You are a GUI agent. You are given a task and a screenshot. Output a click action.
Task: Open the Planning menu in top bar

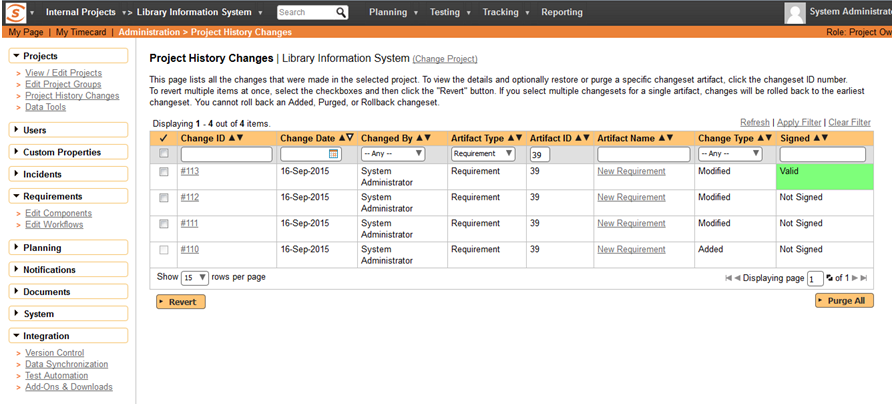(x=391, y=13)
